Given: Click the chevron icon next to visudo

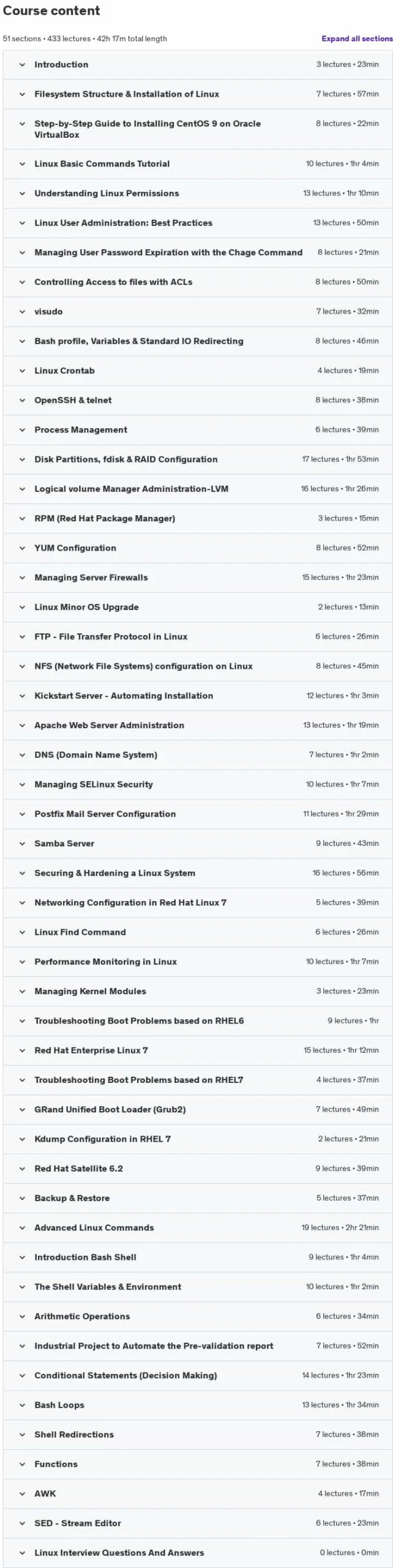Looking at the screenshot, I should tap(22, 312).
